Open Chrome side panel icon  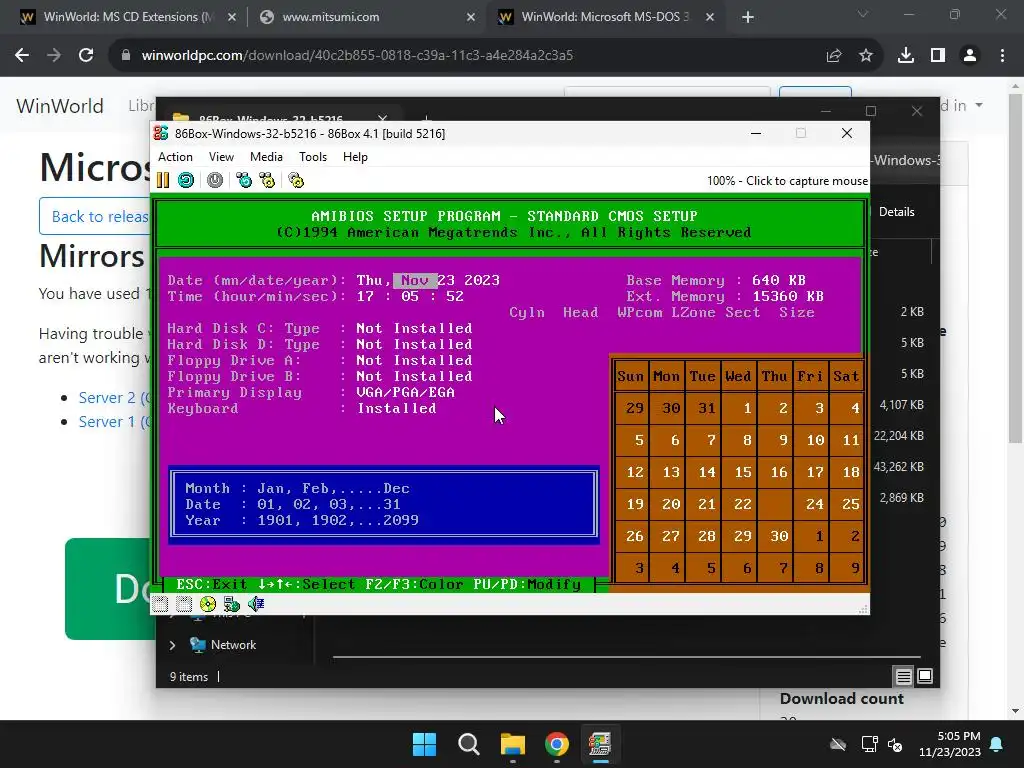pos(938,56)
